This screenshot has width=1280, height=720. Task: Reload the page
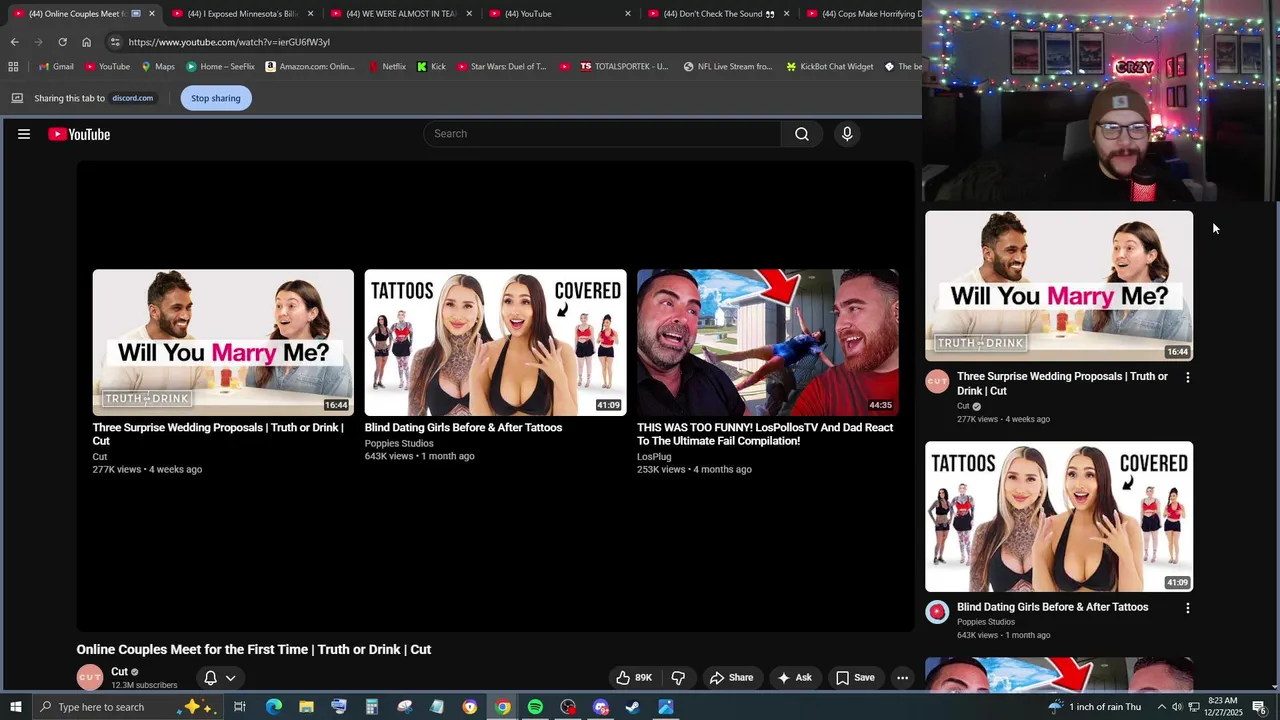tap(62, 42)
